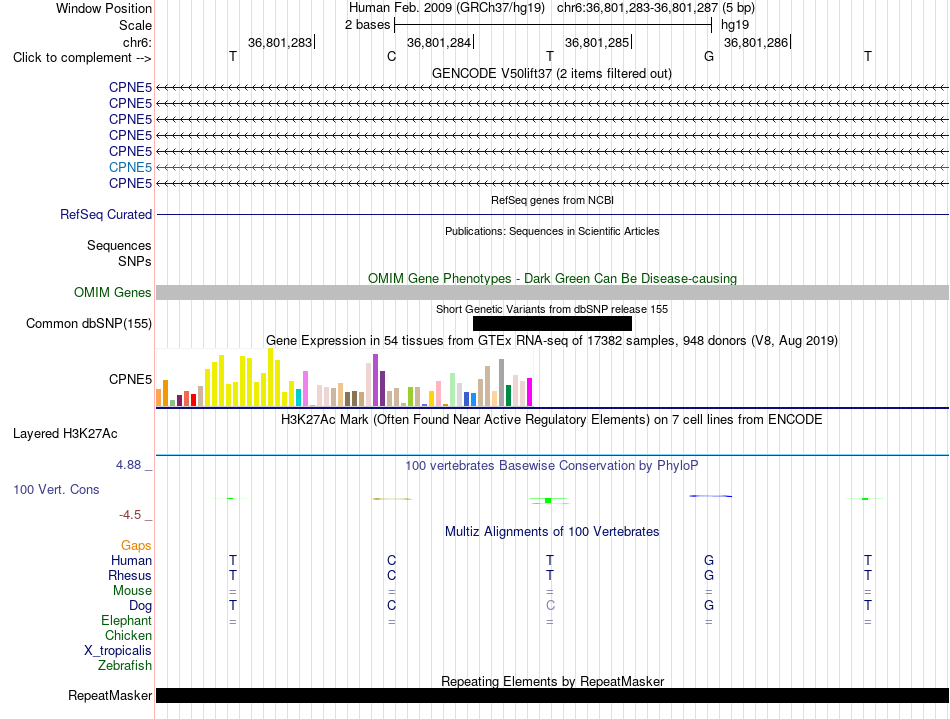Click the black dbSNP variant block
The height and width of the screenshot is (719, 950).
coord(552,323)
